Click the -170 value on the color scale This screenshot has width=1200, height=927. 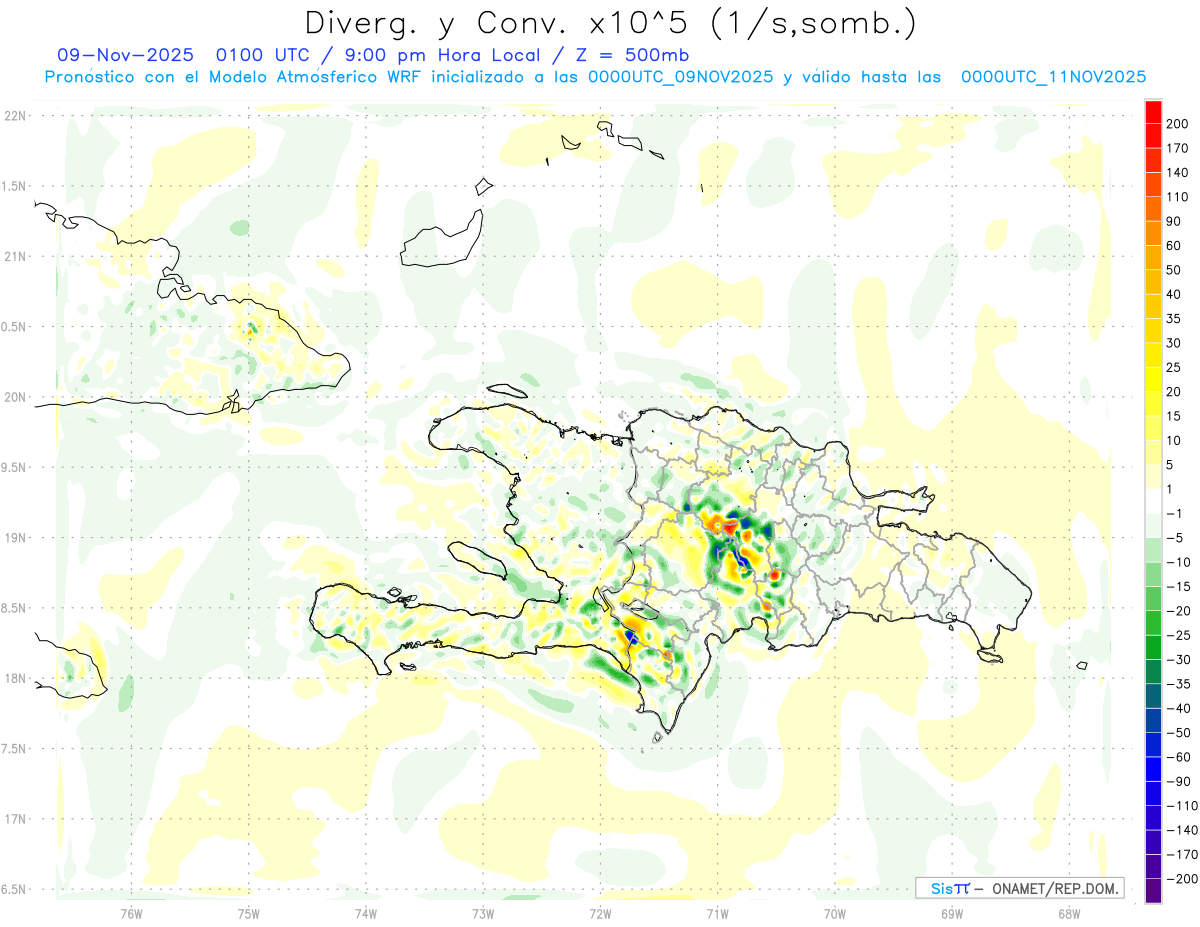pos(1180,855)
